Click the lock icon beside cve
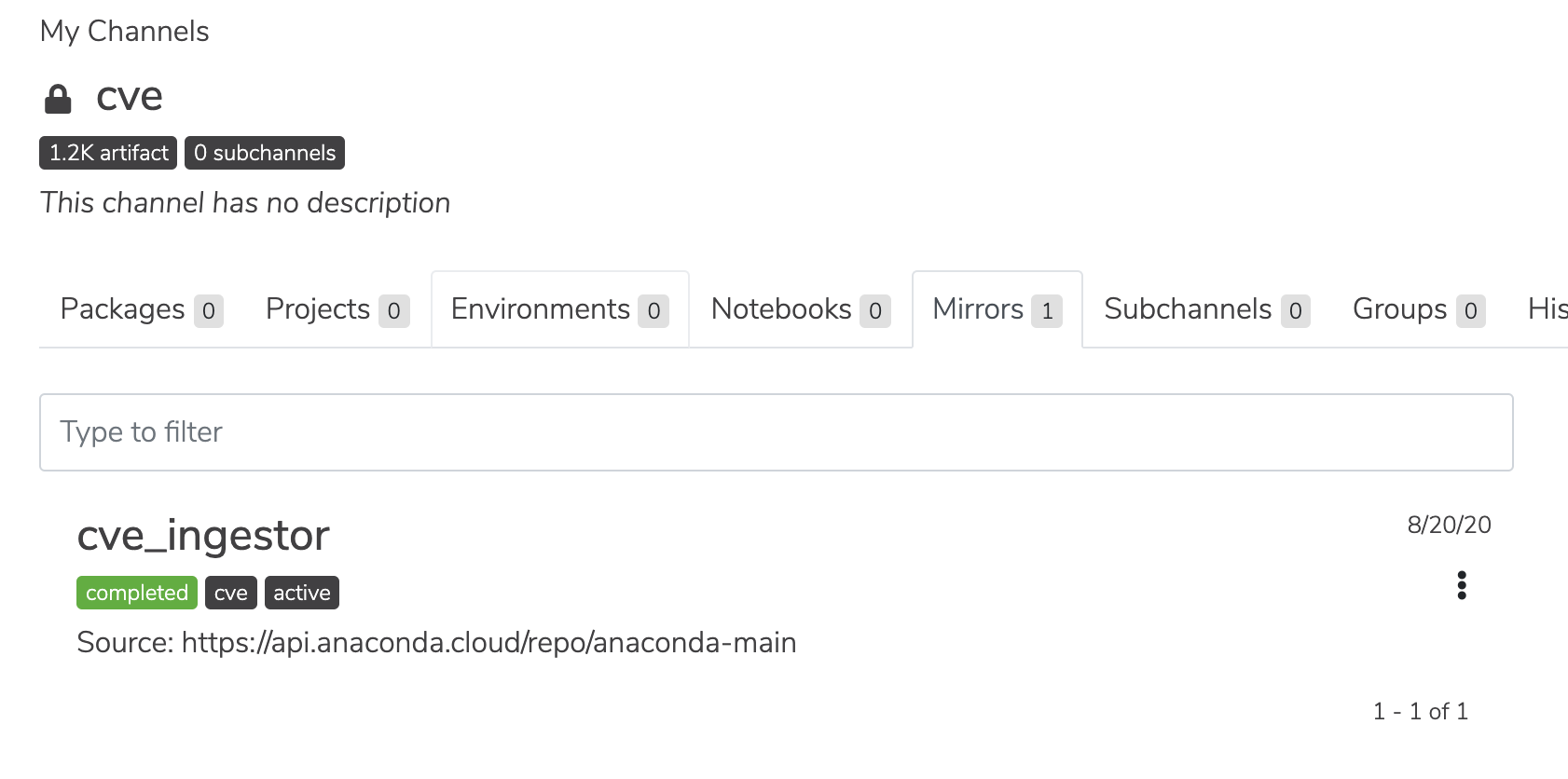 (x=58, y=99)
